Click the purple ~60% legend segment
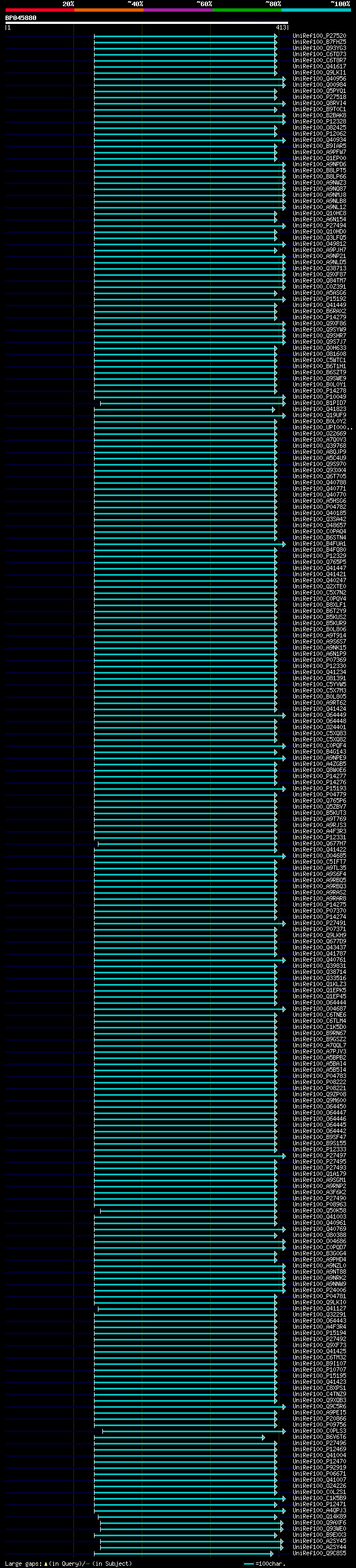The height and width of the screenshot is (1568, 356). coord(177,10)
